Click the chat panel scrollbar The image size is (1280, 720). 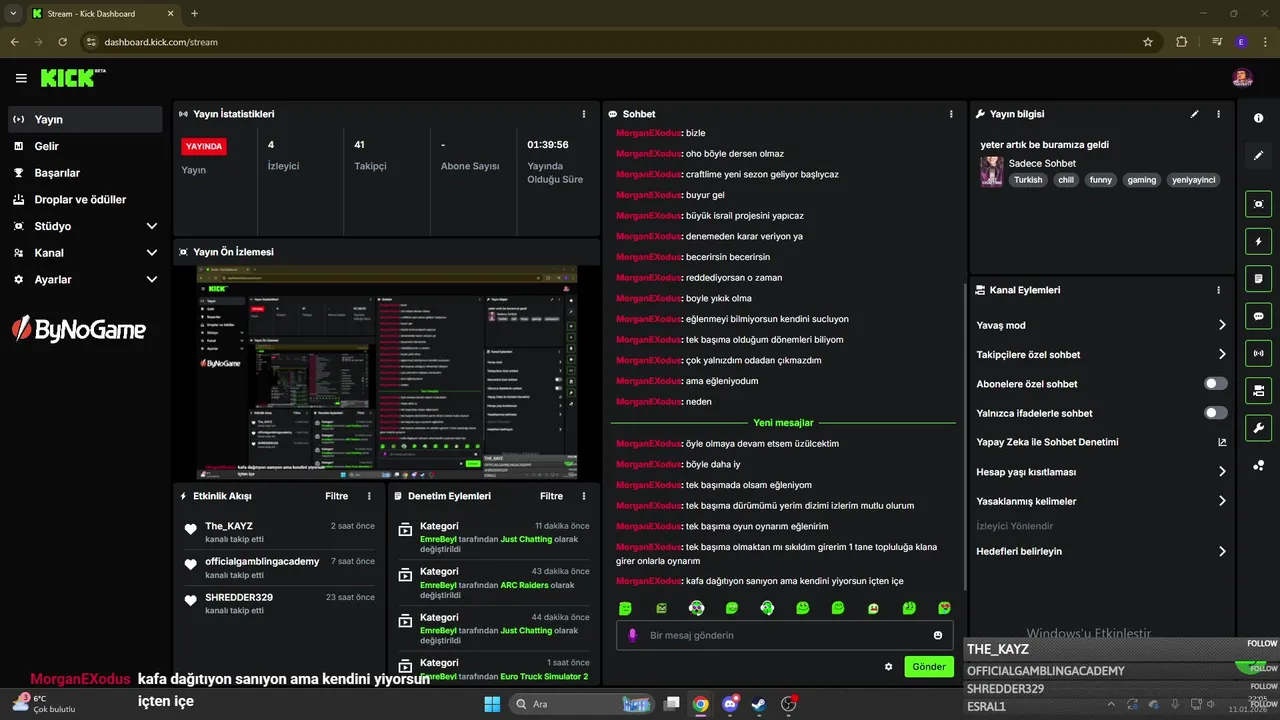[964, 435]
